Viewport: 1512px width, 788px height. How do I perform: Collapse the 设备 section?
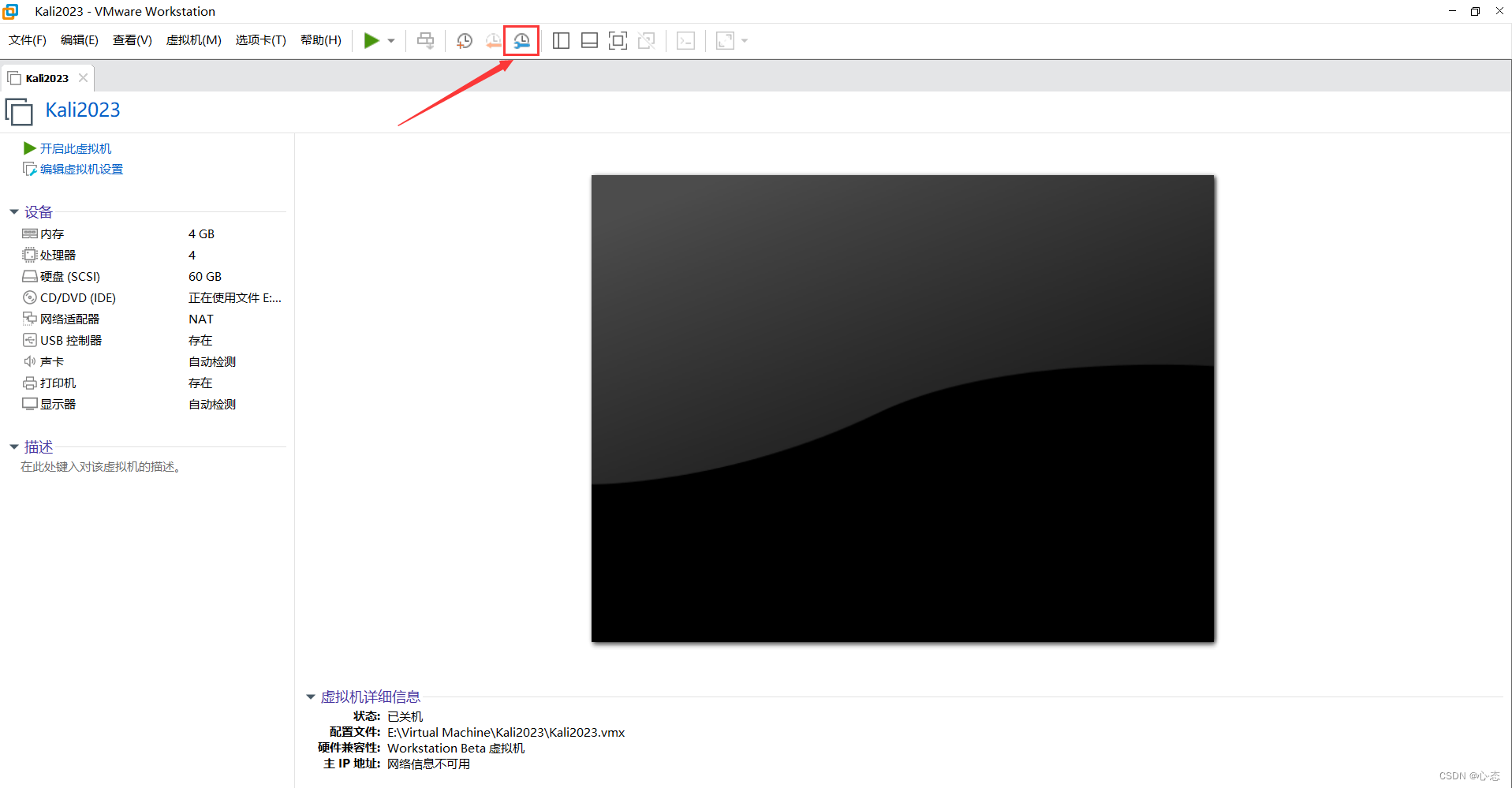click(x=14, y=211)
